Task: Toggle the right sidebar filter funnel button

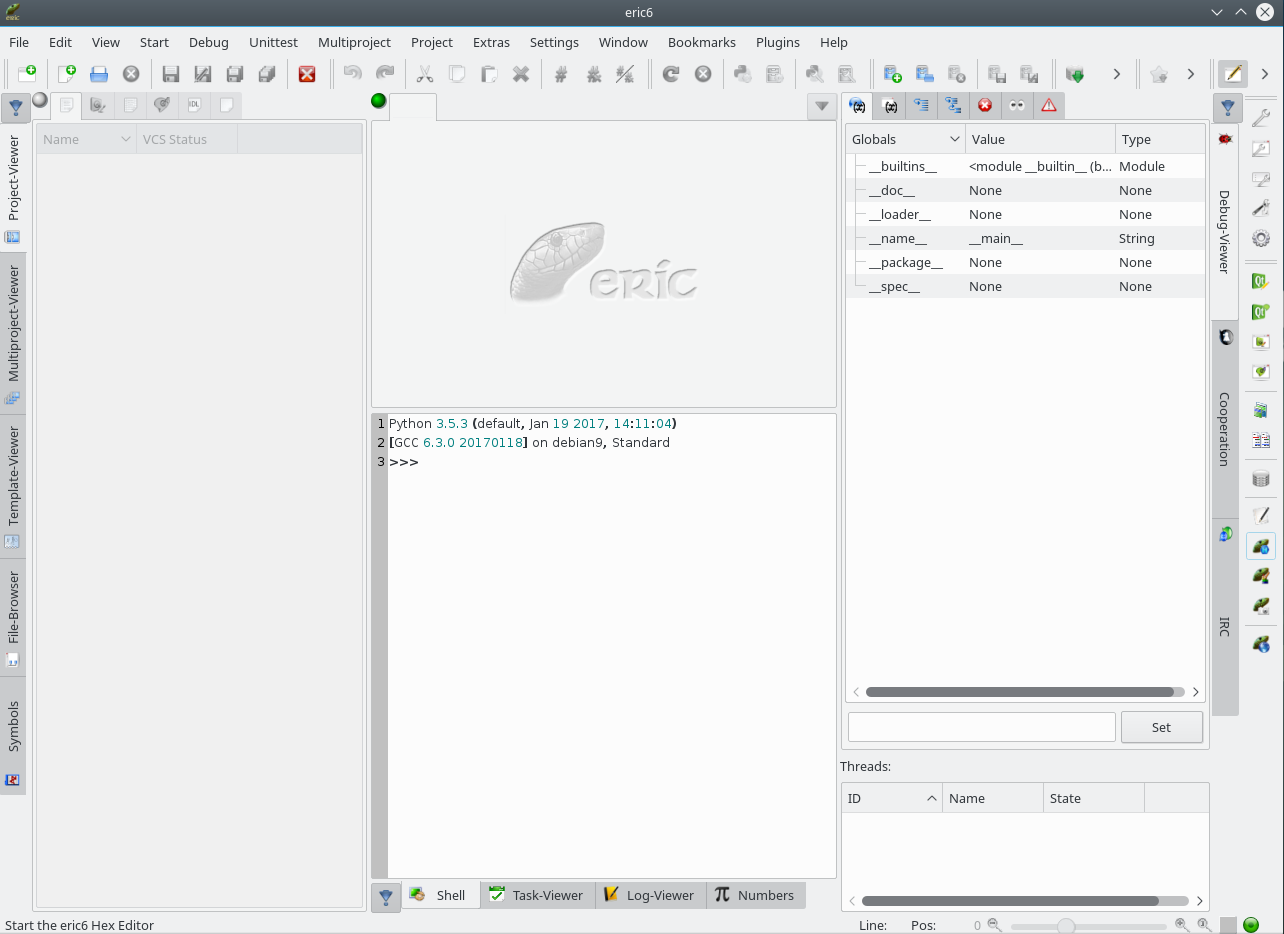Action: click(x=1228, y=107)
